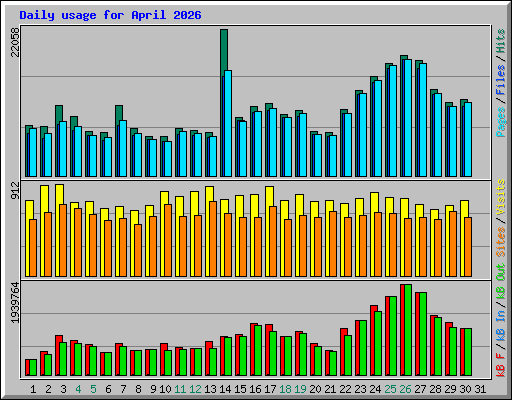Click the red kB bar for day 1
The height and width of the screenshot is (400, 512).
click(27, 367)
